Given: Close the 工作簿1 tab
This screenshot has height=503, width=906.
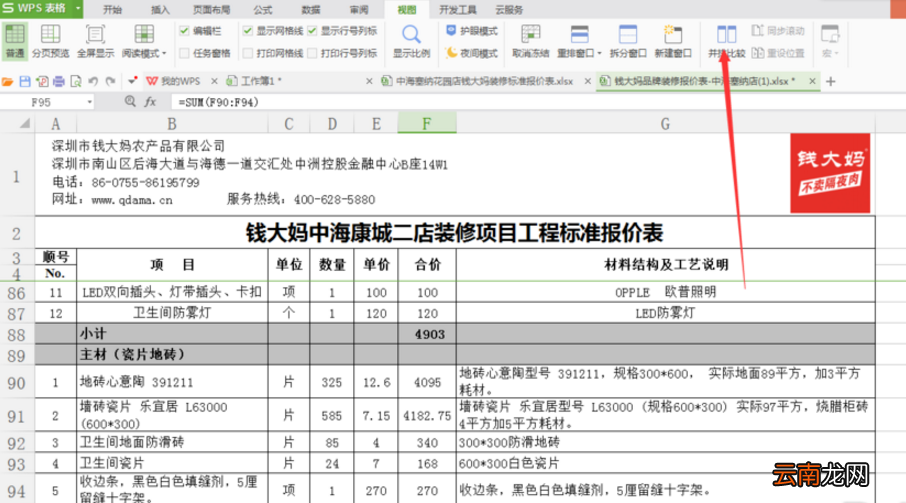Looking at the screenshot, I should [369, 81].
